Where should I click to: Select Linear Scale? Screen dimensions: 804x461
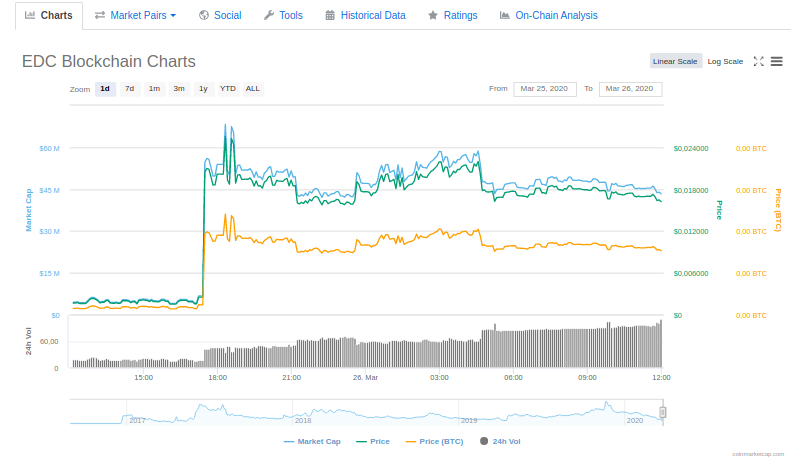675,61
